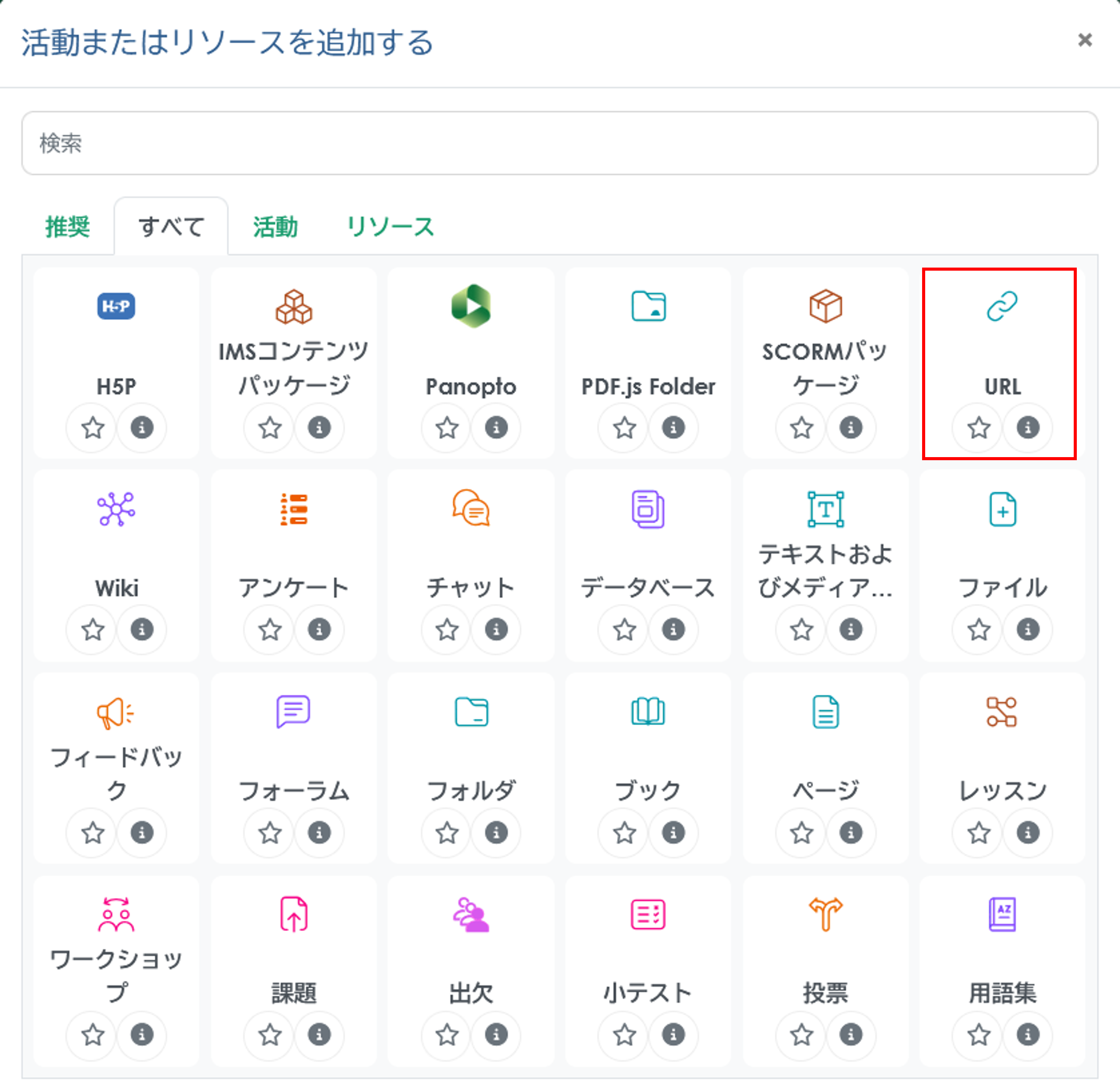
Task: Pick the 小テスト quiz icon
Action: [x=648, y=914]
